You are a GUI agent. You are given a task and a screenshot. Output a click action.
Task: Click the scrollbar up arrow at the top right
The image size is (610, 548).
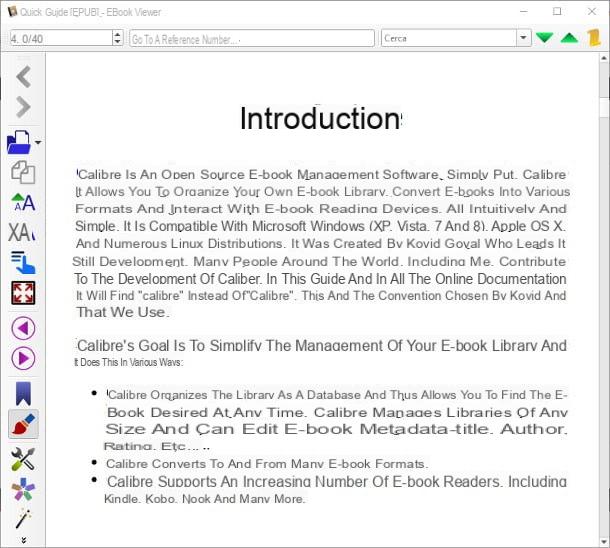click(x=604, y=58)
